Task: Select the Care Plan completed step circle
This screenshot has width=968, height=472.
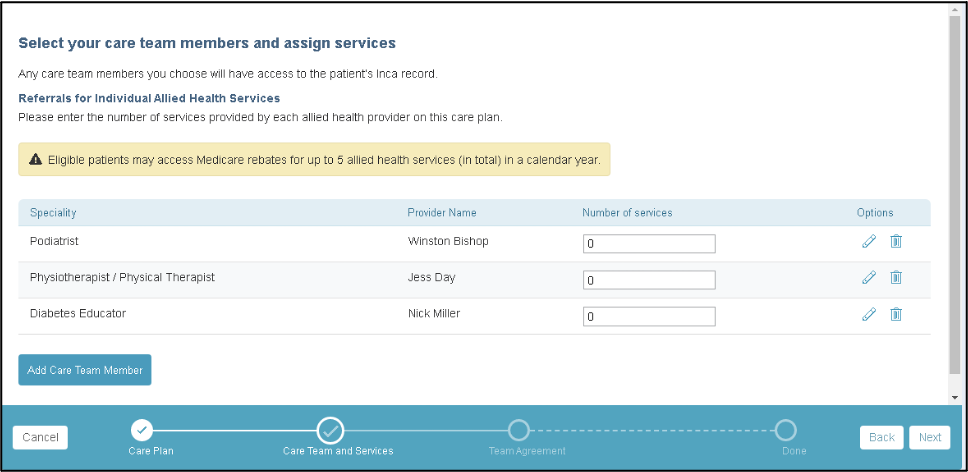Action: point(141,429)
